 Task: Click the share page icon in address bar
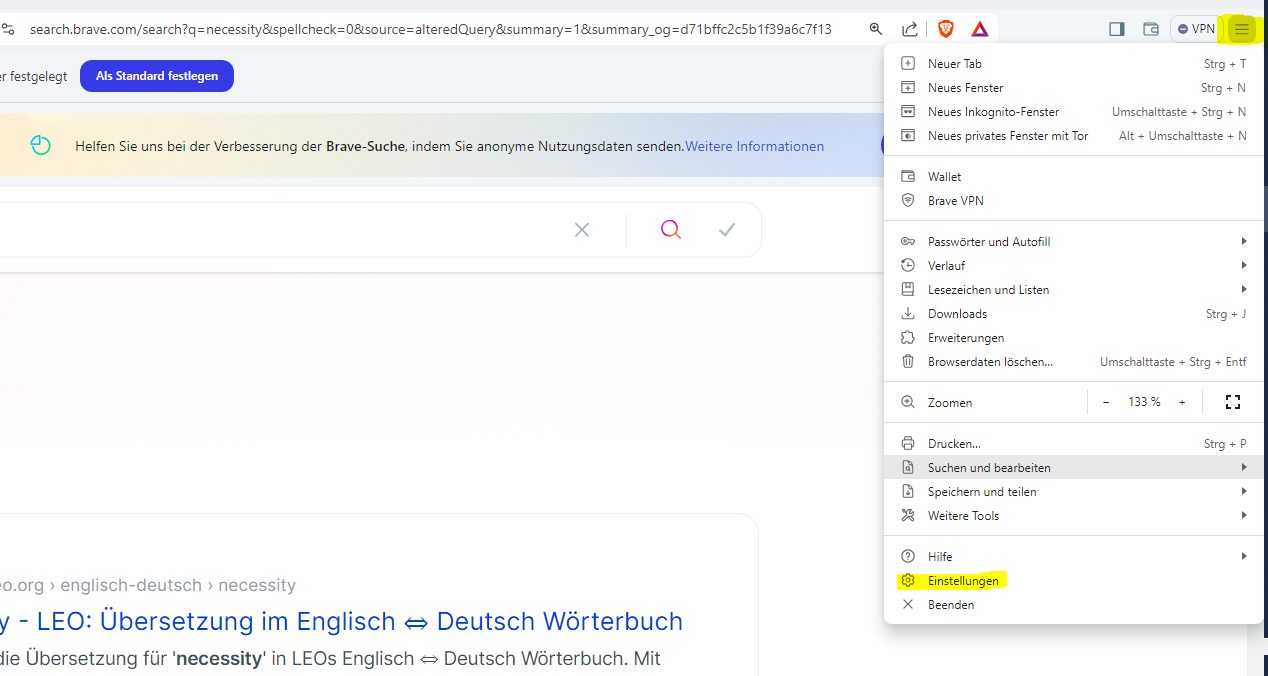tap(910, 29)
